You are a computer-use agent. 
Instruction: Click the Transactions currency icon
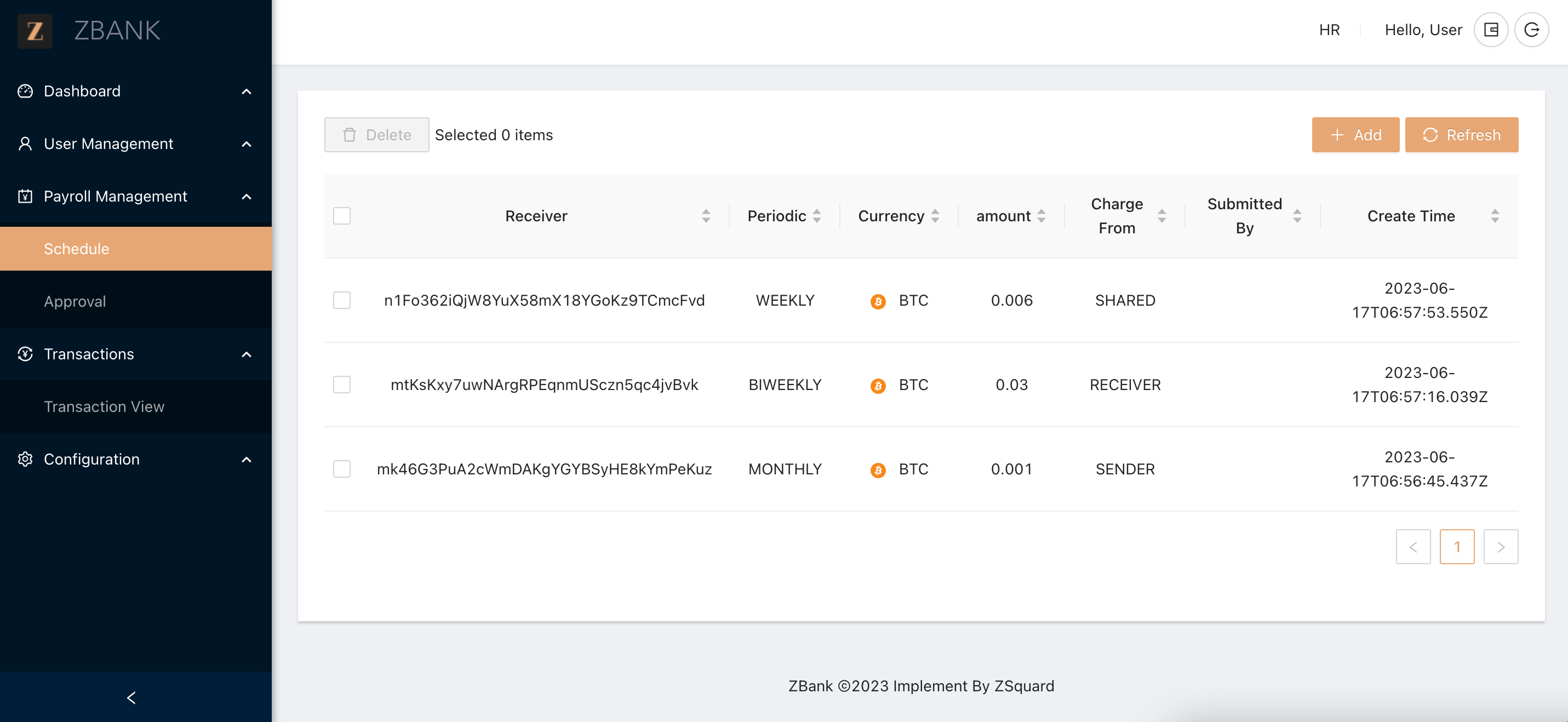click(25, 354)
